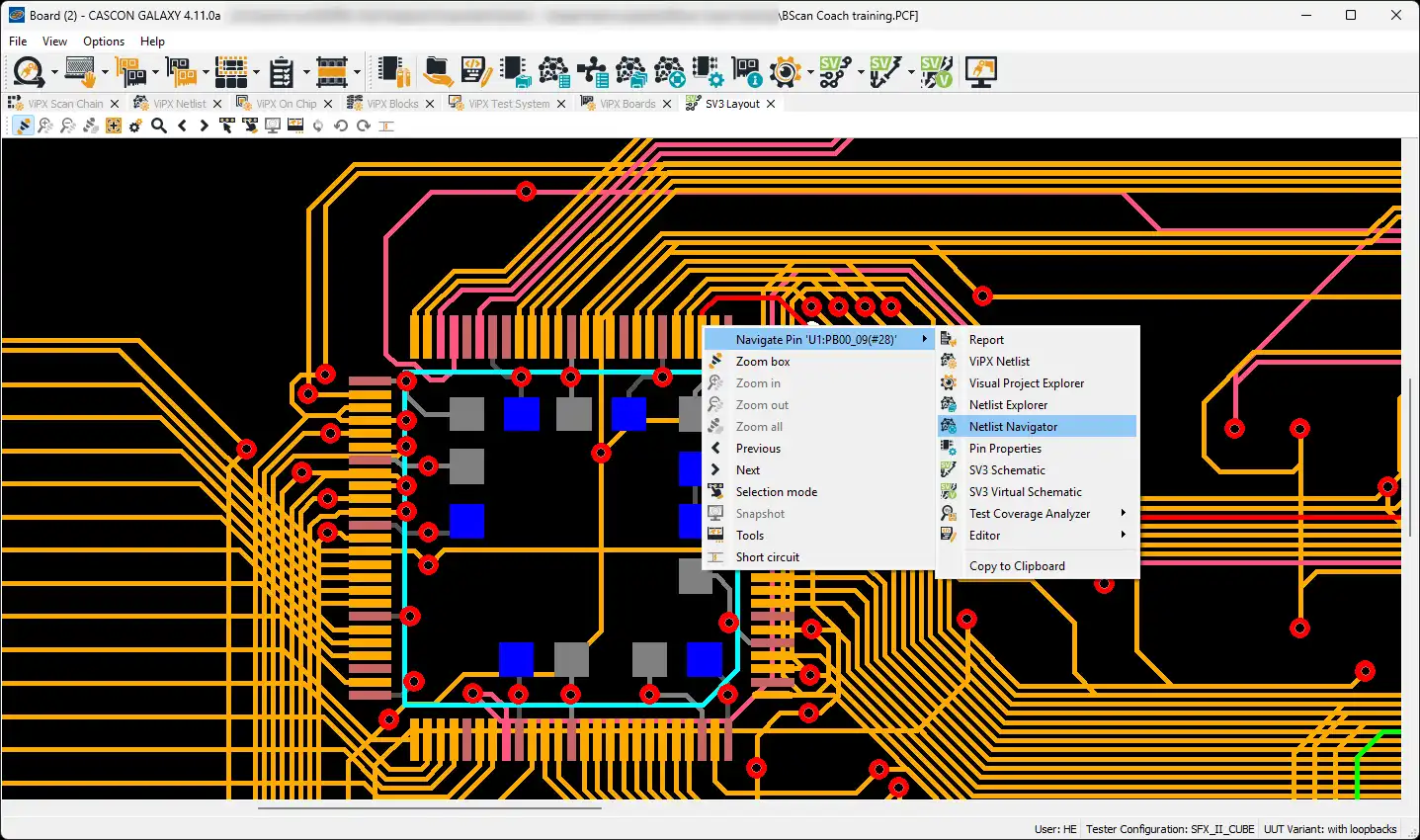This screenshot has height=840, width=1420.
Task: Open the Help menu
Action: pyautogui.click(x=152, y=42)
